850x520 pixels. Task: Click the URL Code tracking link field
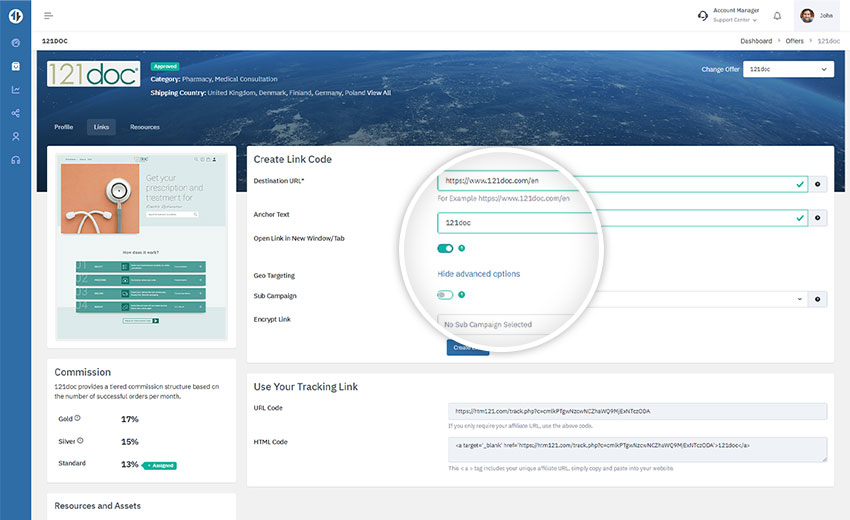[637, 411]
